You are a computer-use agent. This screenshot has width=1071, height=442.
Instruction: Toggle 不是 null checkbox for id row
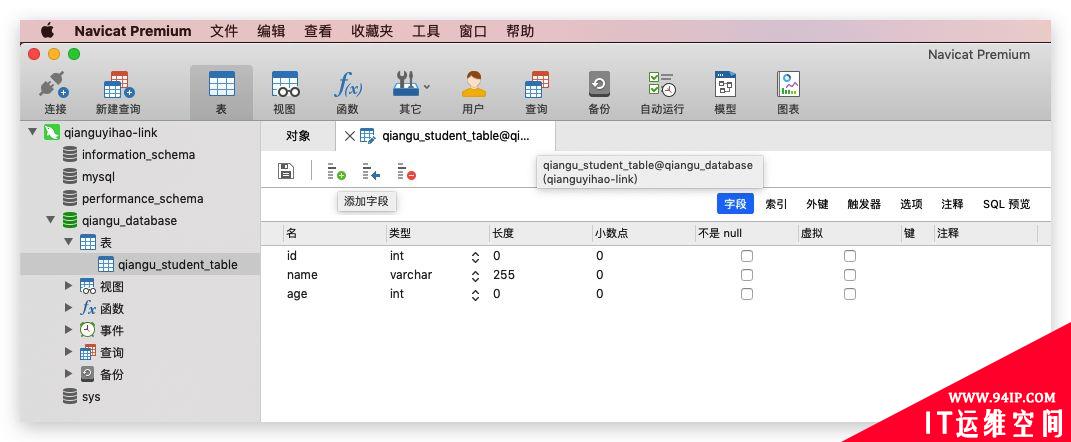point(747,256)
